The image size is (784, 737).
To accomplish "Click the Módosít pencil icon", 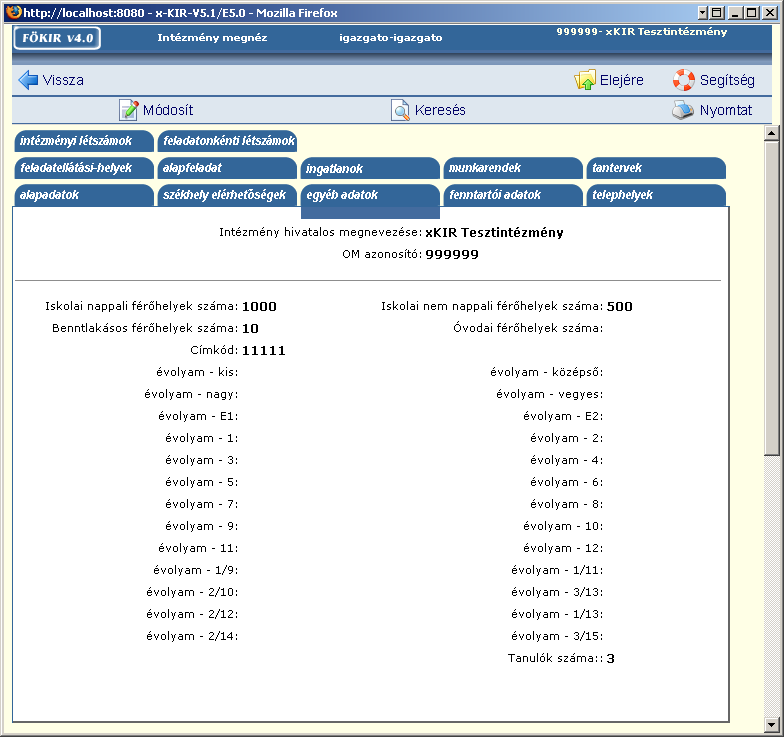I will coord(128,110).
